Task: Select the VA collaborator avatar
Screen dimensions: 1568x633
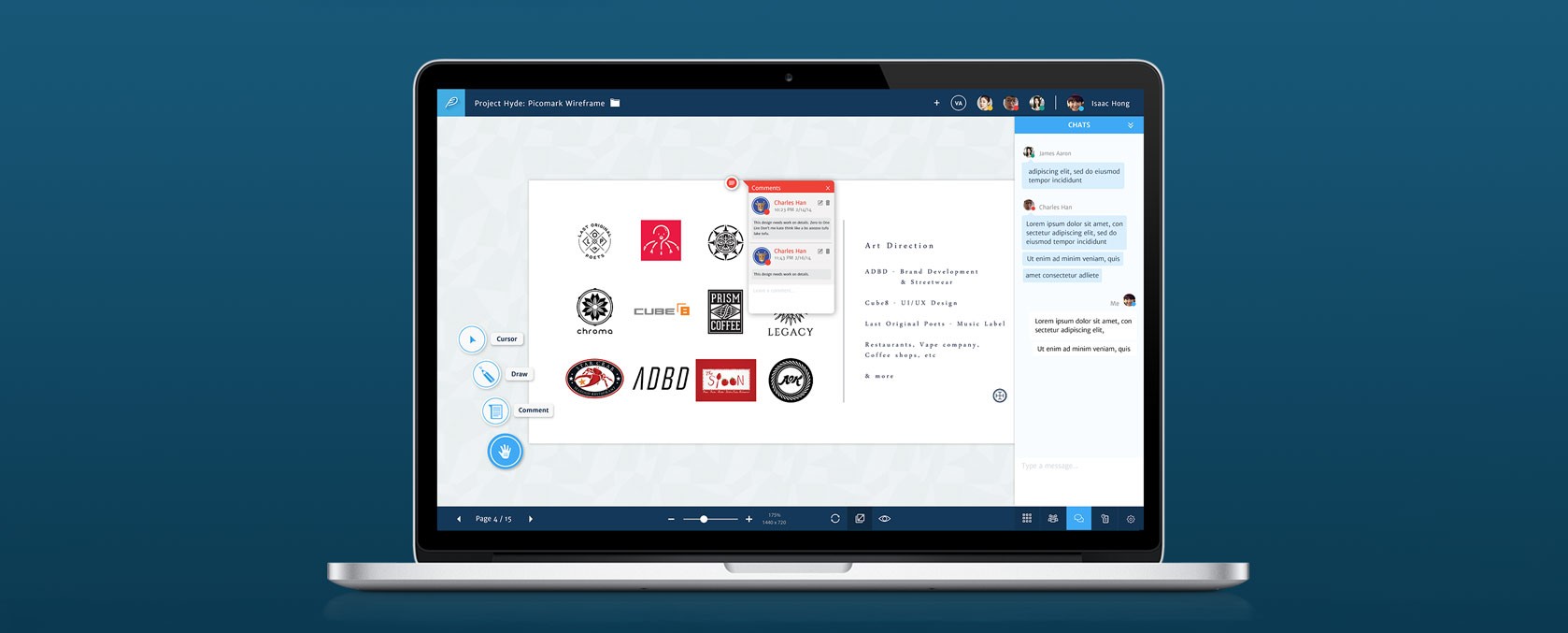Action: pyautogui.click(x=958, y=103)
